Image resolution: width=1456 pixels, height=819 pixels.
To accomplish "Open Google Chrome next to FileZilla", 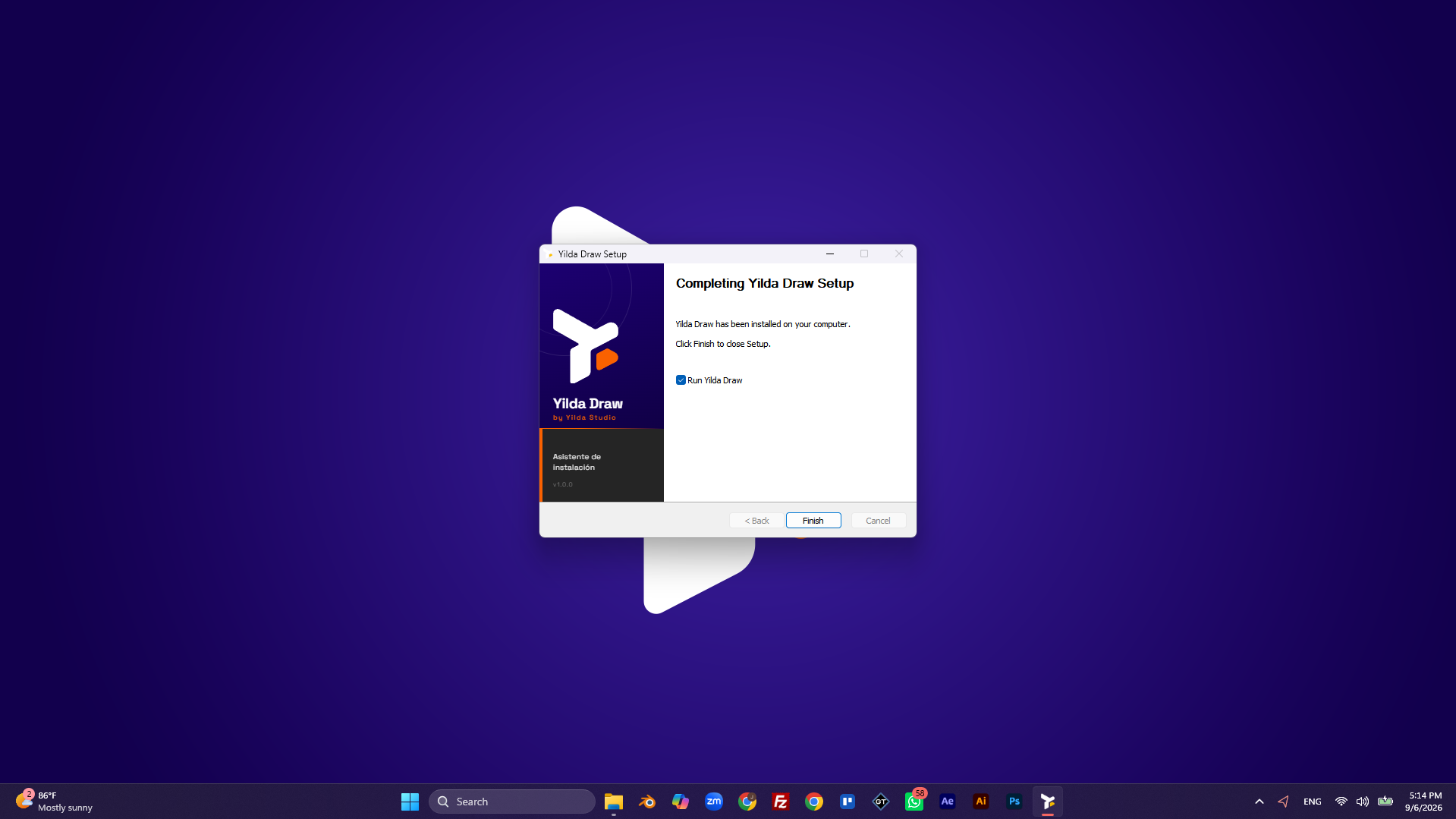I will (x=813, y=802).
